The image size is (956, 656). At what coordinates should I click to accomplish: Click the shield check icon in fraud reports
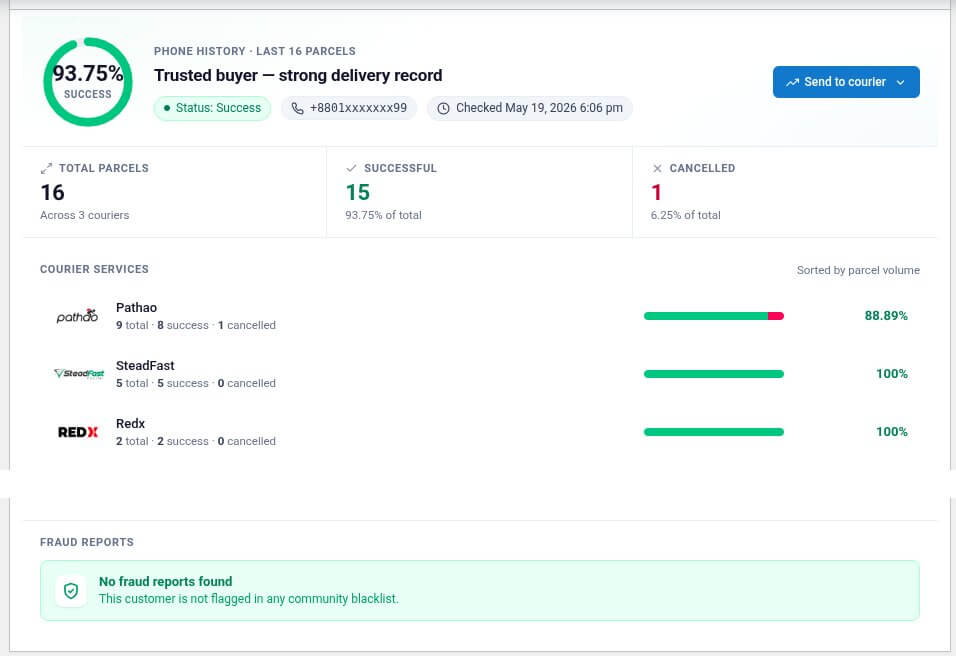(x=71, y=591)
